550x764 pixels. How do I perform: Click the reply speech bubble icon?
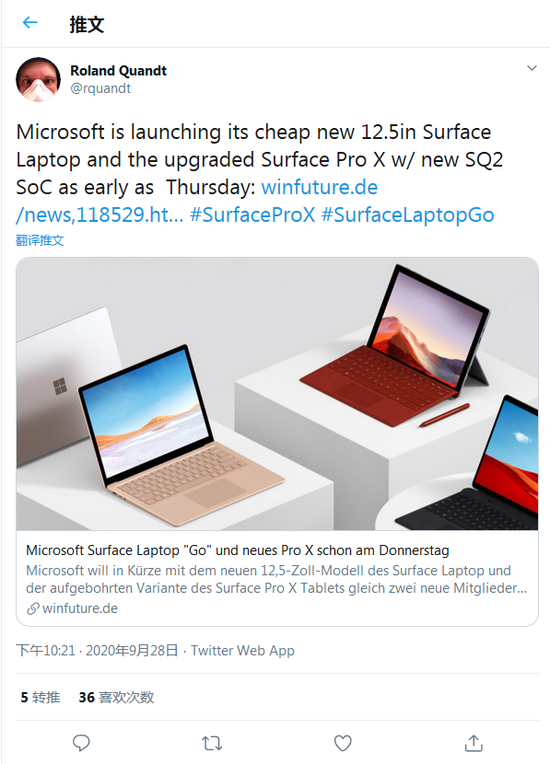click(81, 743)
